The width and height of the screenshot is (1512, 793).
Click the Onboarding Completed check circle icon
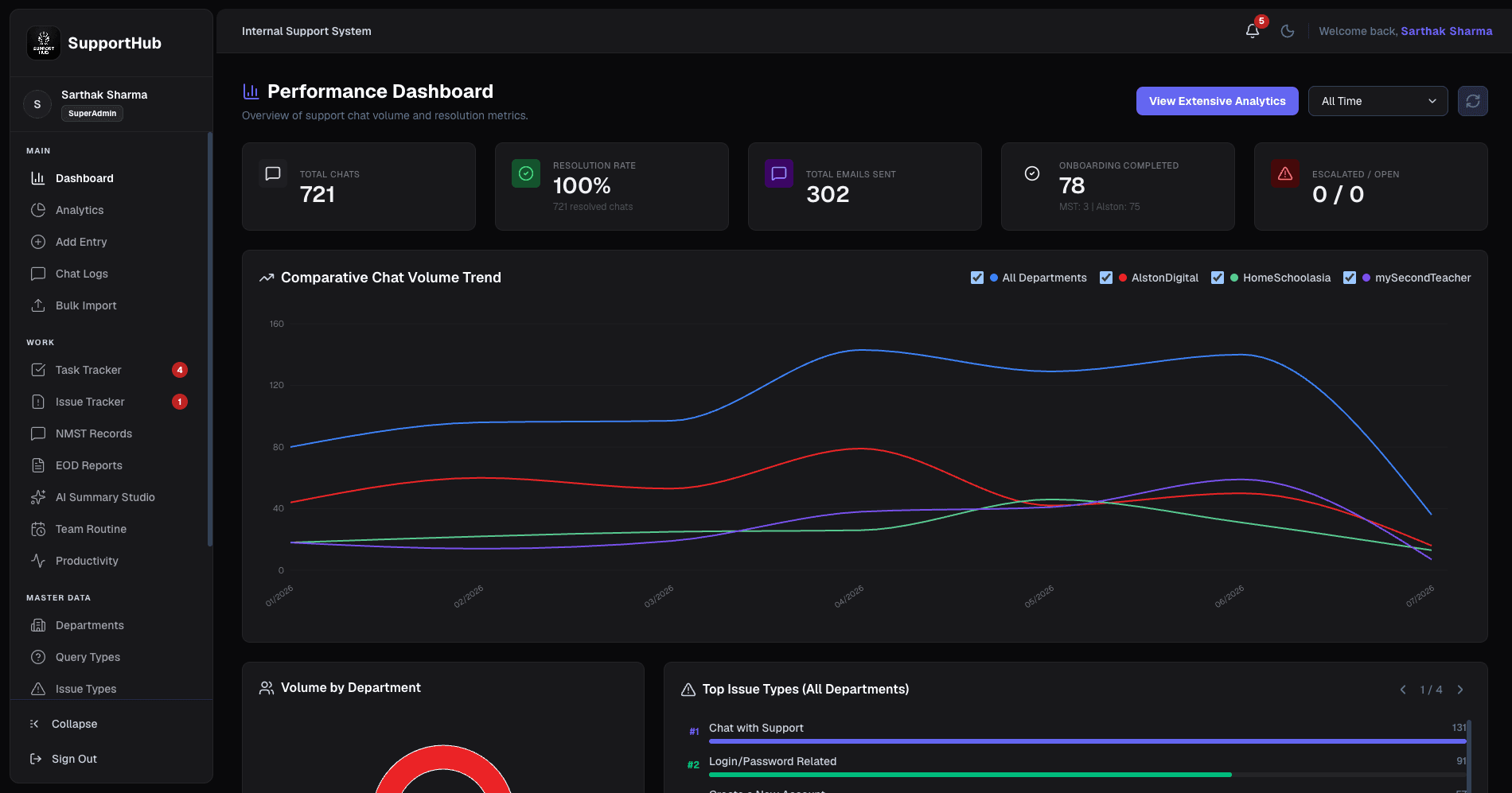coord(1032,173)
